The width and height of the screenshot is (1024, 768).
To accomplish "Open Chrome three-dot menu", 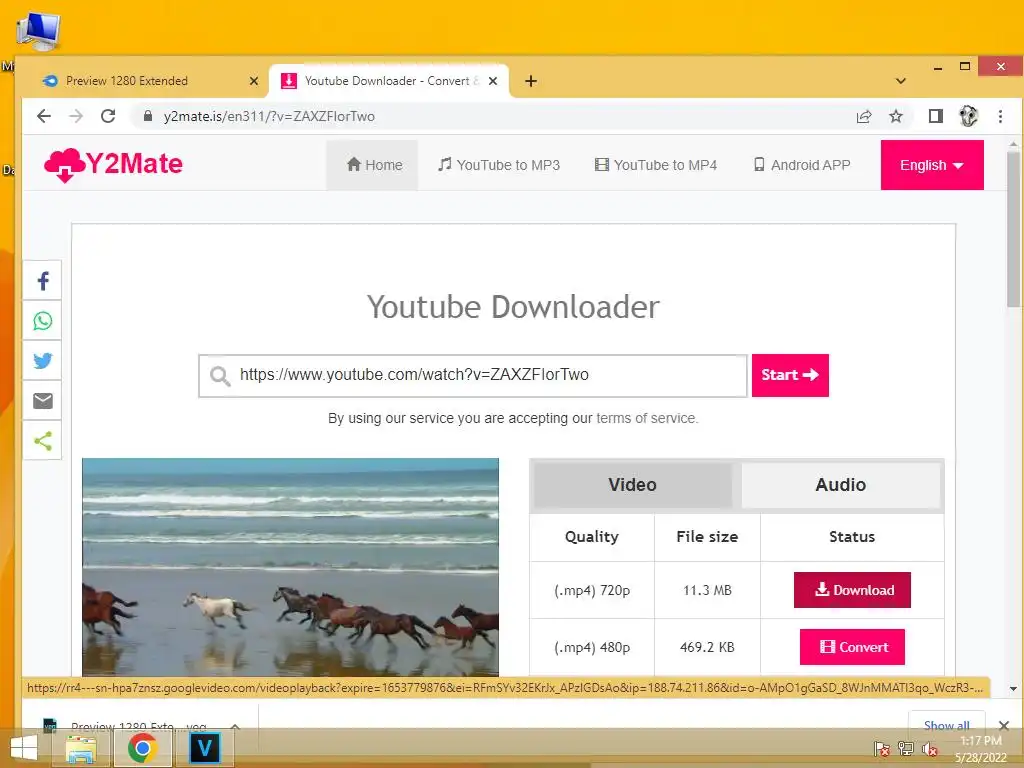I will point(1000,116).
